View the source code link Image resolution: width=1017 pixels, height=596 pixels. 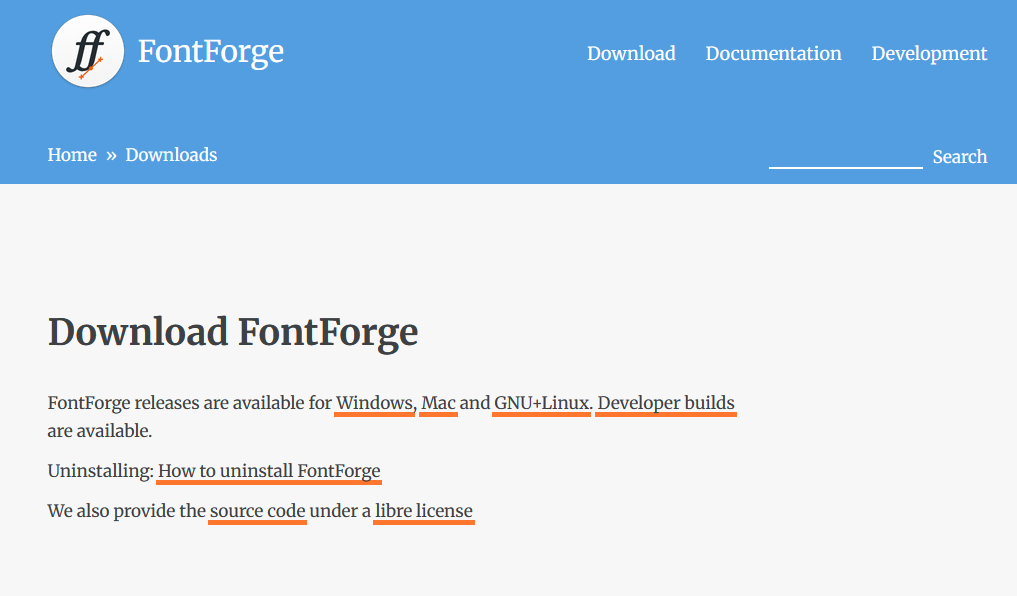click(x=257, y=511)
